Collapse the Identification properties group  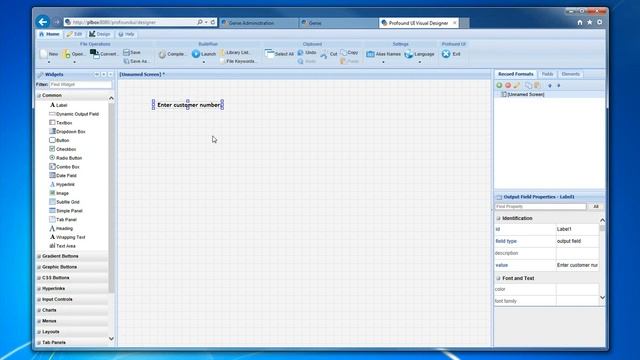(x=498, y=218)
